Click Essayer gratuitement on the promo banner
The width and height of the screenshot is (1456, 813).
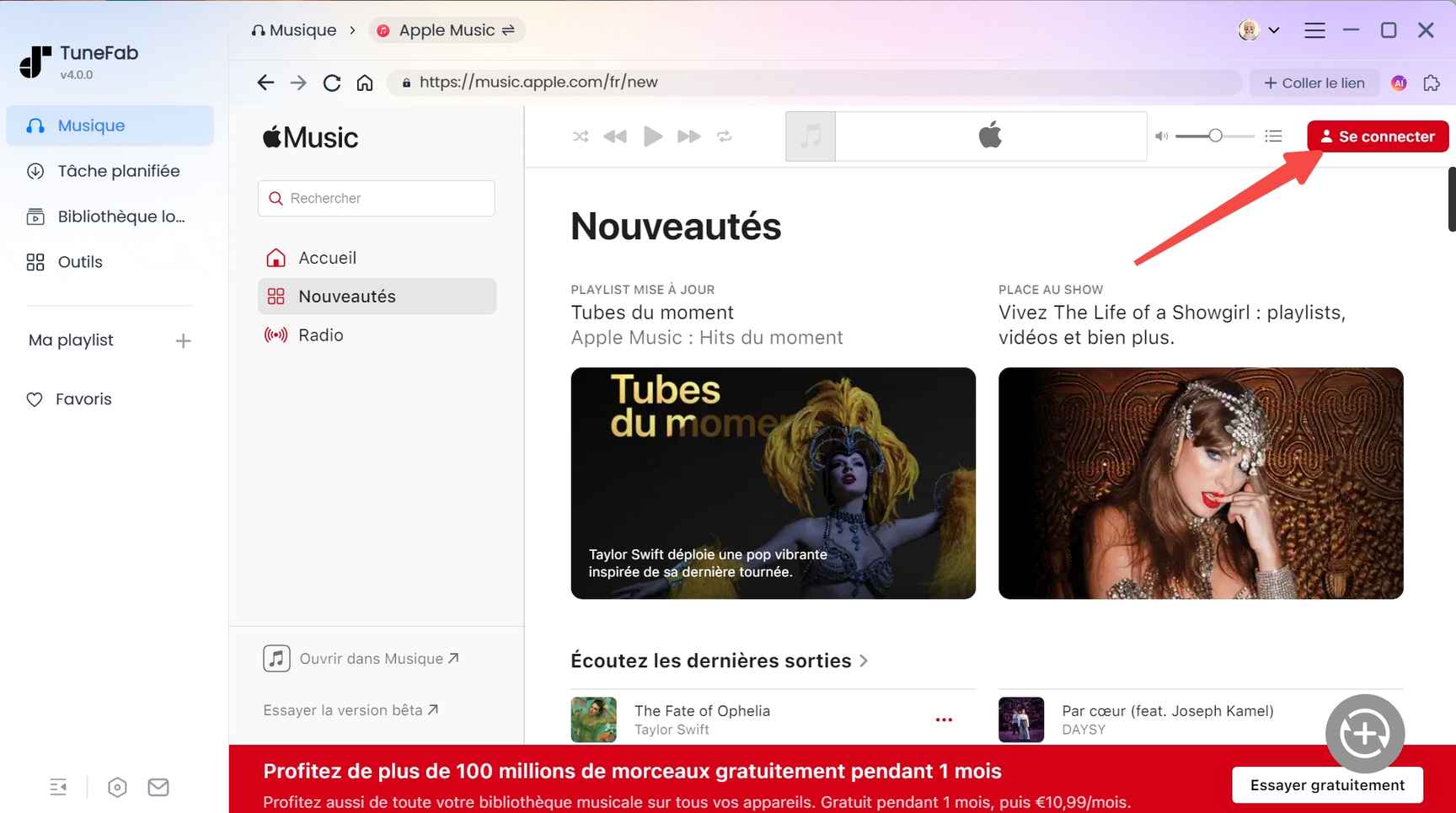point(1326,784)
